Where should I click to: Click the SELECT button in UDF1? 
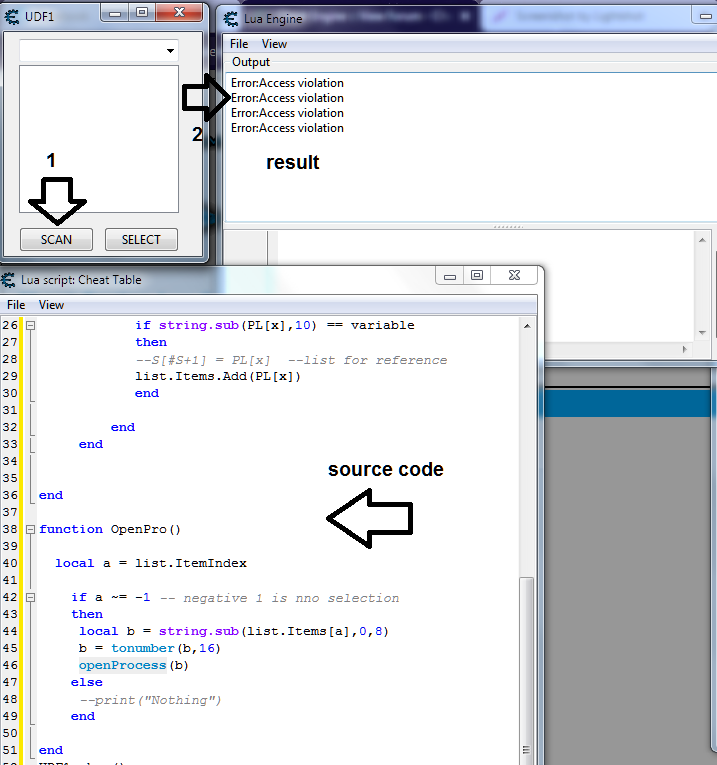pos(141,240)
